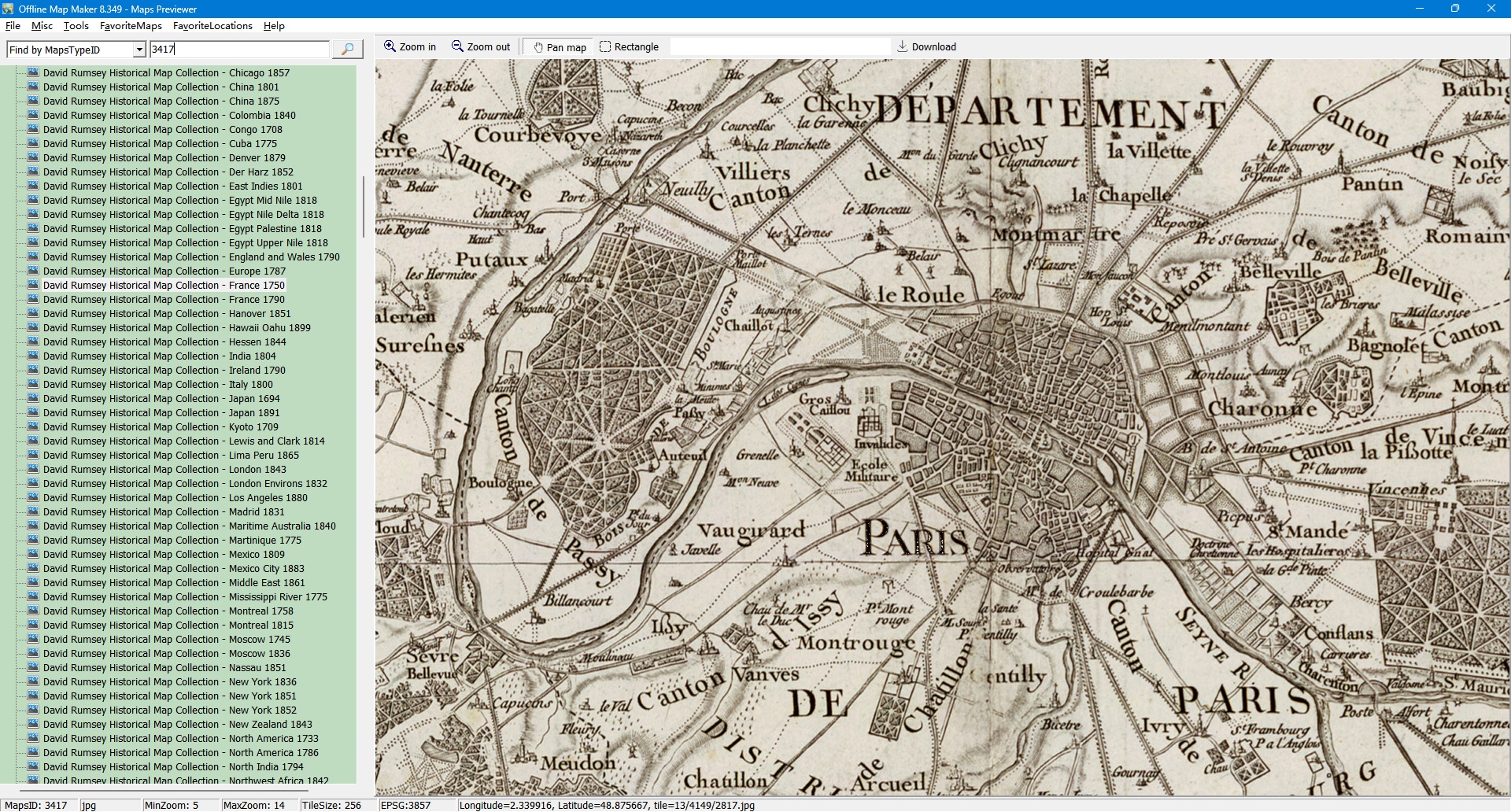
Task: Click the map icon beside Chicago 1857
Action: (x=33, y=72)
